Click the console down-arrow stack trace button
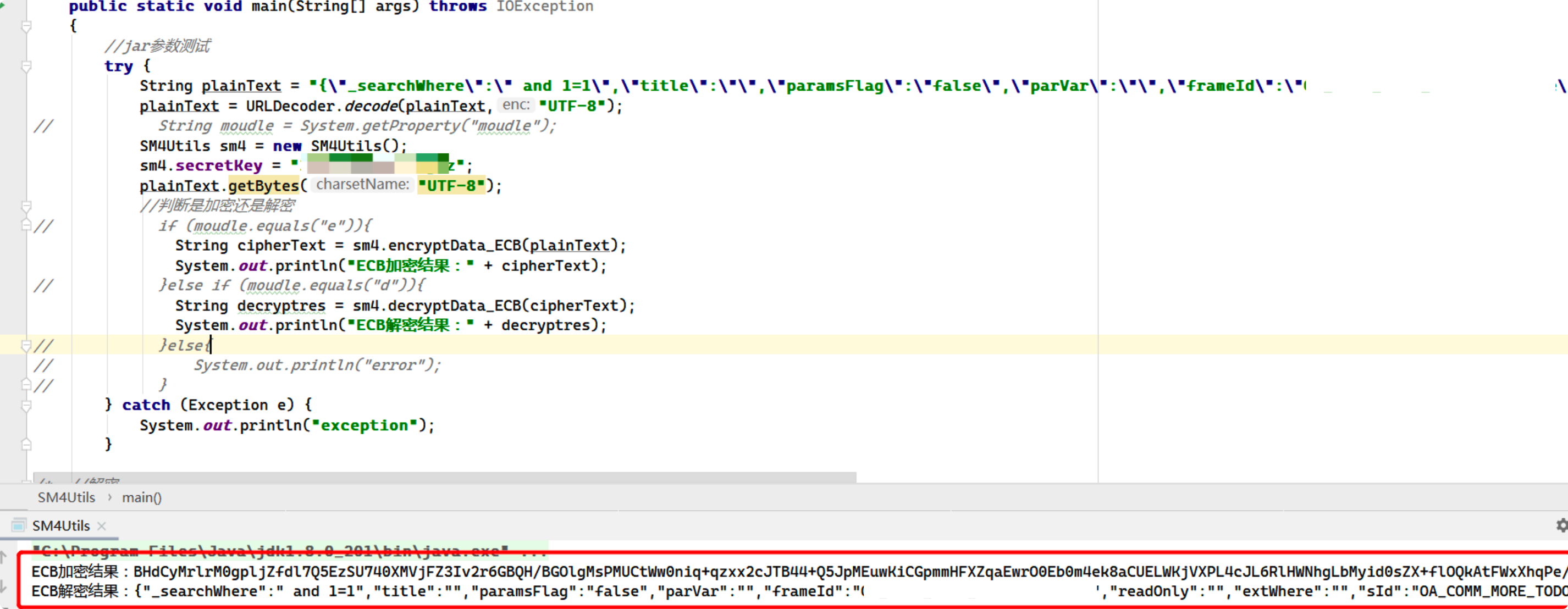1568x609 pixels. click(3, 586)
